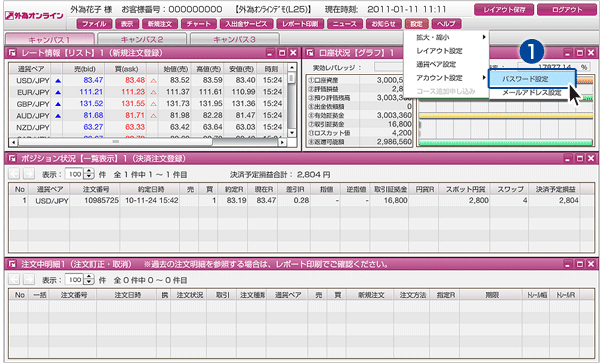The image size is (600, 363).
Task: Go to previous page in ポジション状況 panel
Action: pyautogui.click(x=14, y=174)
